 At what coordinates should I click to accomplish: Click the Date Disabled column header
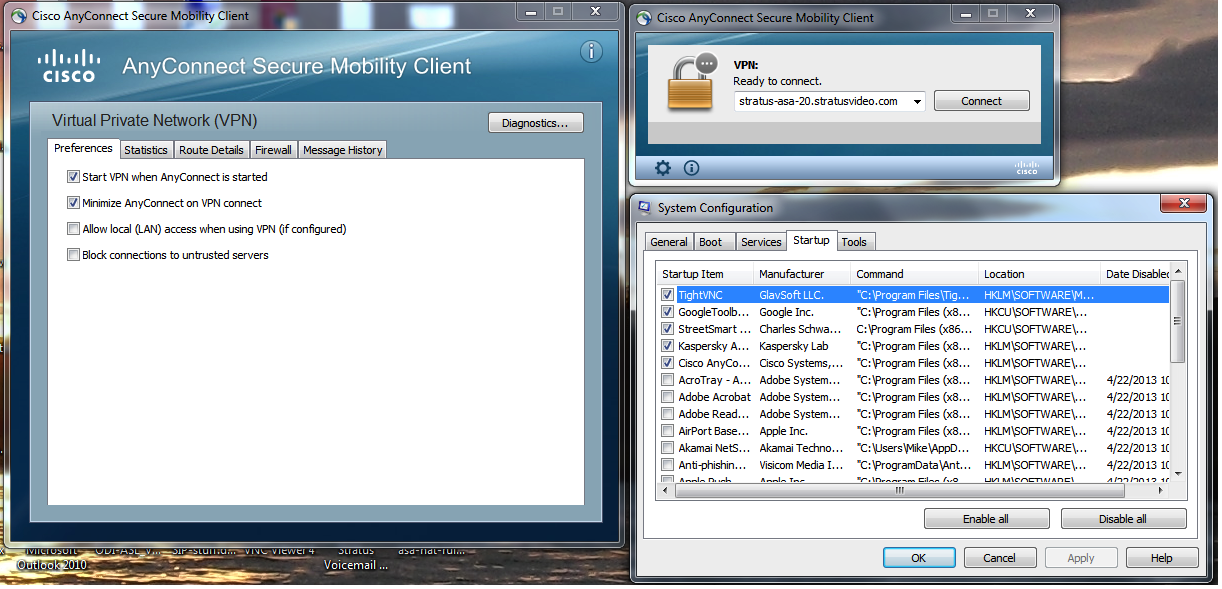[x=1135, y=274]
